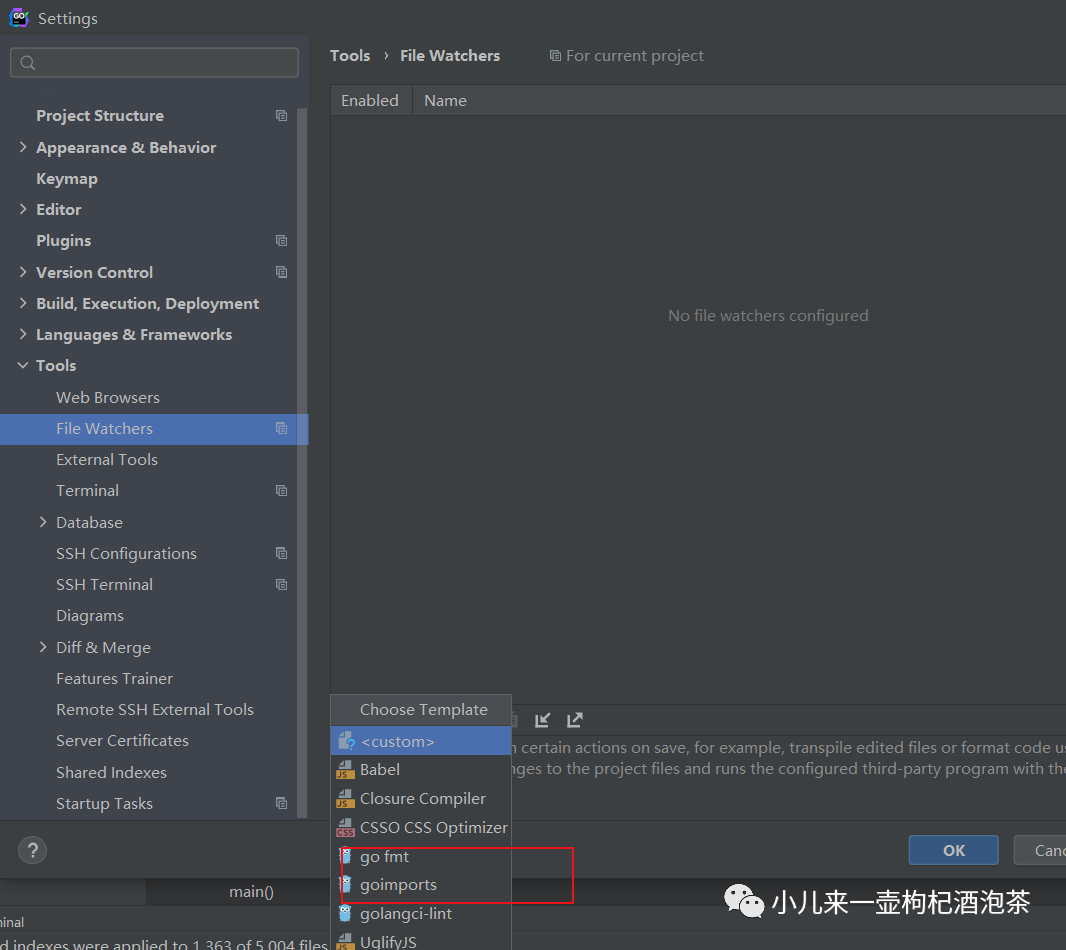Click the CSSO CSS file icon
Viewport: 1066px width, 950px height.
tap(345, 828)
